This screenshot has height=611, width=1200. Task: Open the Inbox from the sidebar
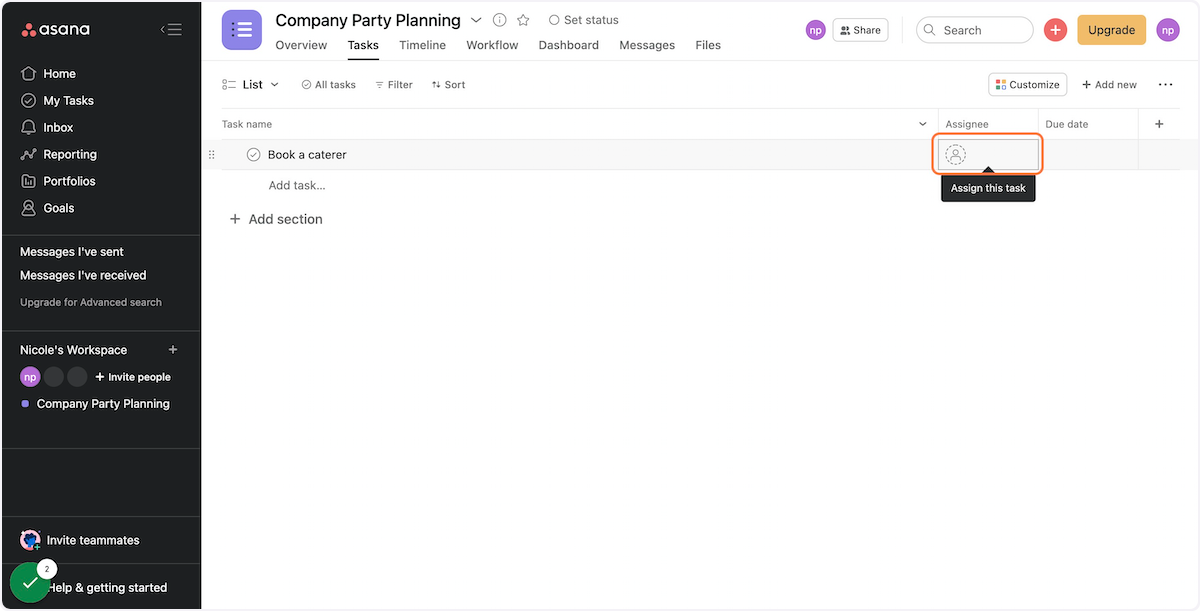58,127
